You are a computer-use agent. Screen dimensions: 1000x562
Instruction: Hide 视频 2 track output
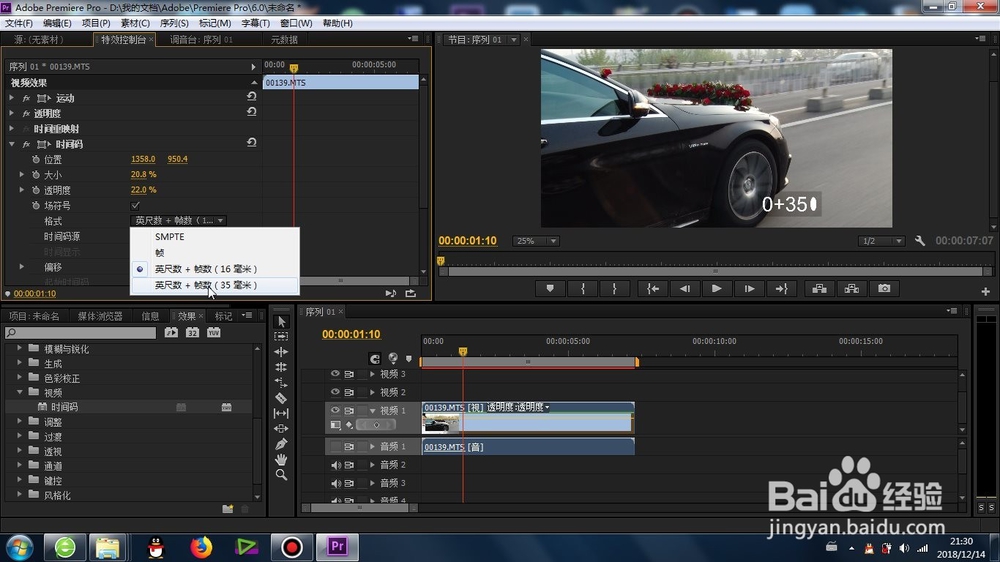point(335,392)
